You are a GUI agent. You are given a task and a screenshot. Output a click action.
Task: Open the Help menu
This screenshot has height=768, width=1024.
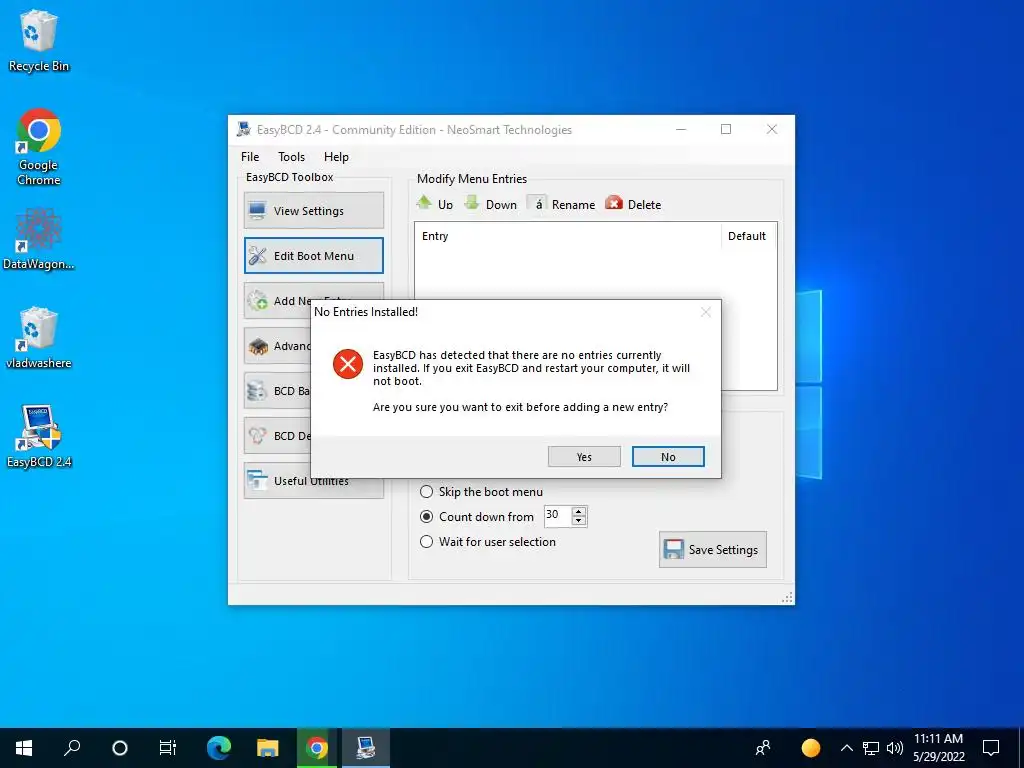coord(336,157)
